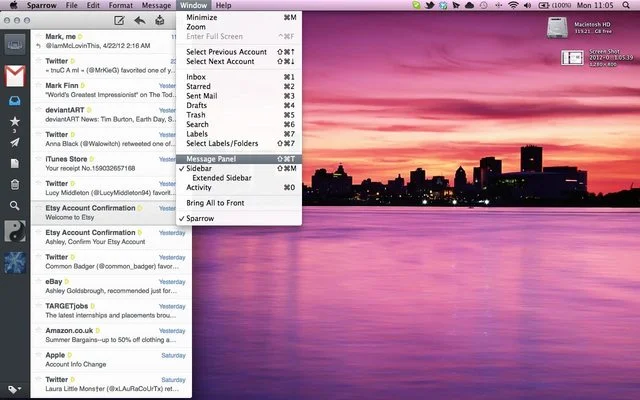This screenshot has height=400, width=640.
Task: Select the blue snowflake account avatar
Action: click(15, 262)
